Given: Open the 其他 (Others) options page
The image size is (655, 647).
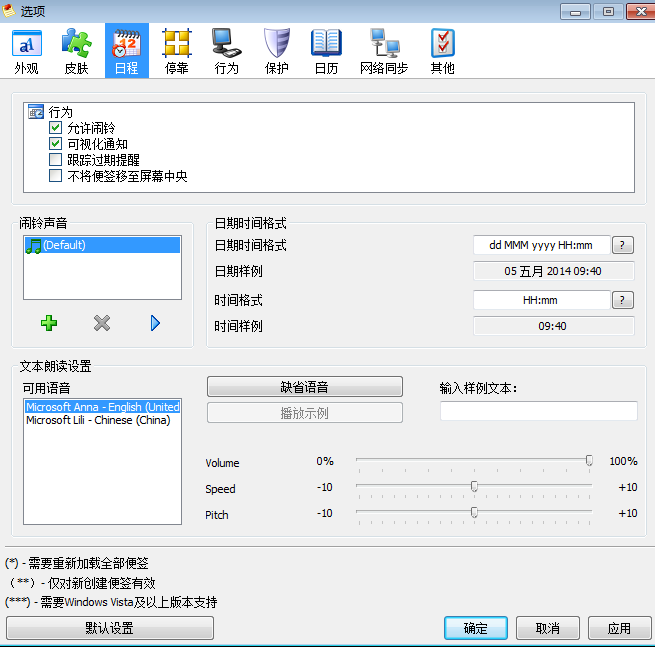Looking at the screenshot, I should [442, 51].
